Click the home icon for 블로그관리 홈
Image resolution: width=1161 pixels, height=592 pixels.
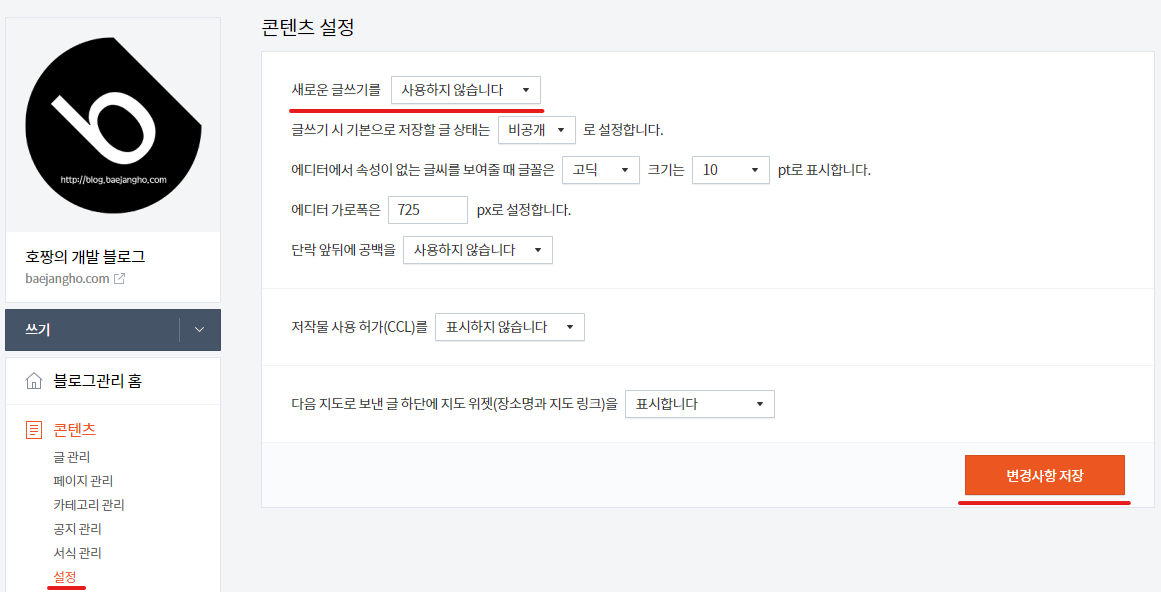(x=34, y=381)
